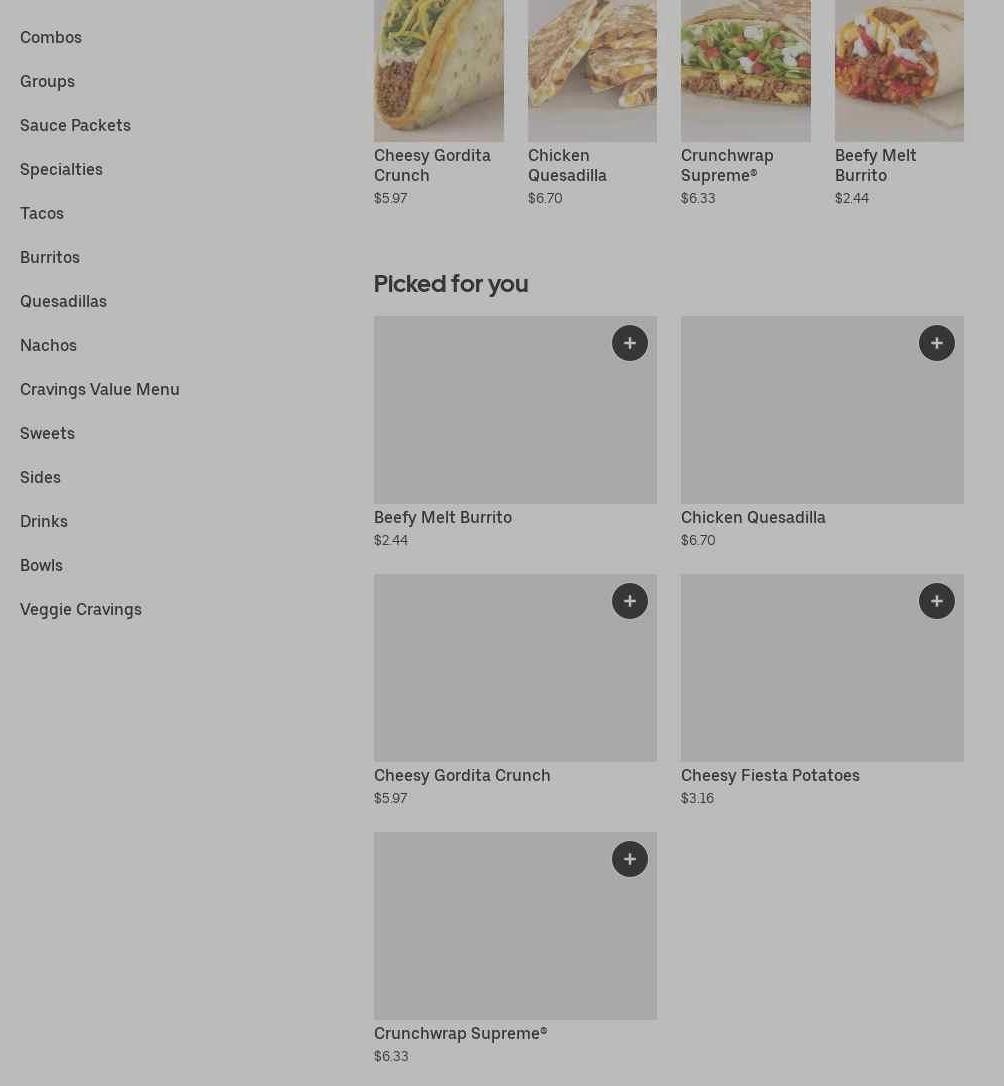Select Sauce Packets category

pyautogui.click(x=75, y=125)
